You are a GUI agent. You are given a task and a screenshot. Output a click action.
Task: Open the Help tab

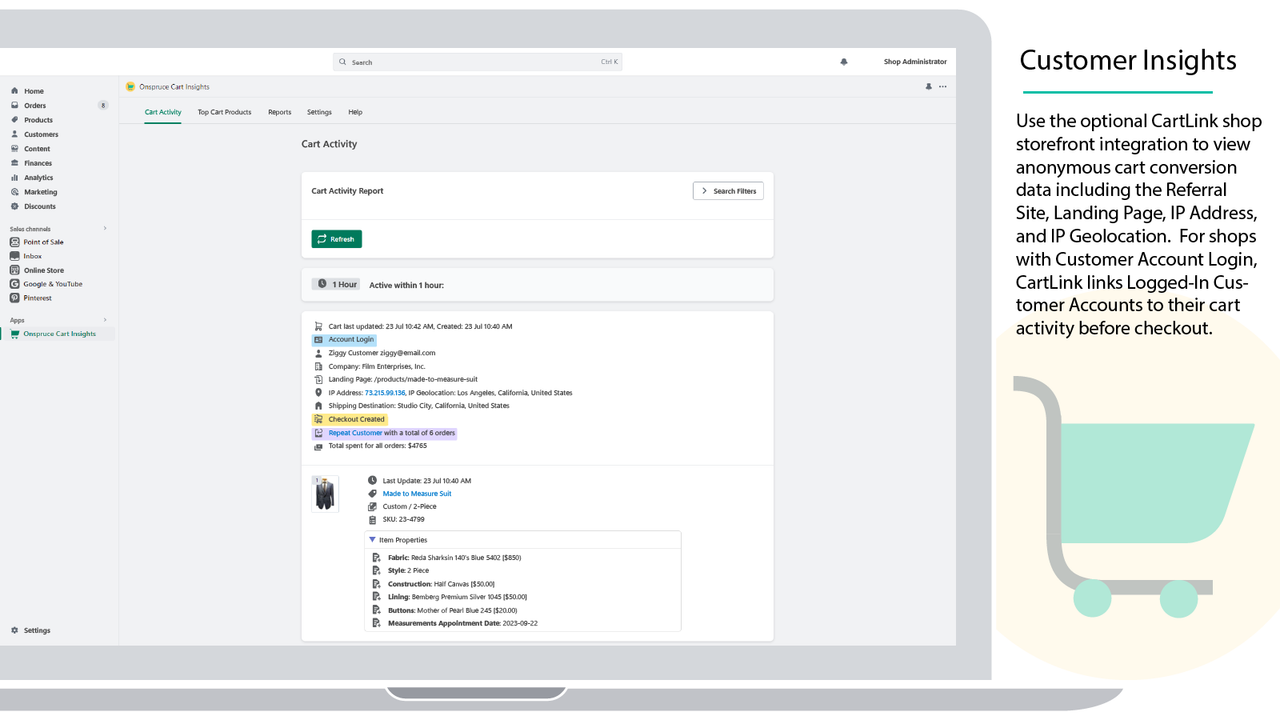(x=355, y=112)
